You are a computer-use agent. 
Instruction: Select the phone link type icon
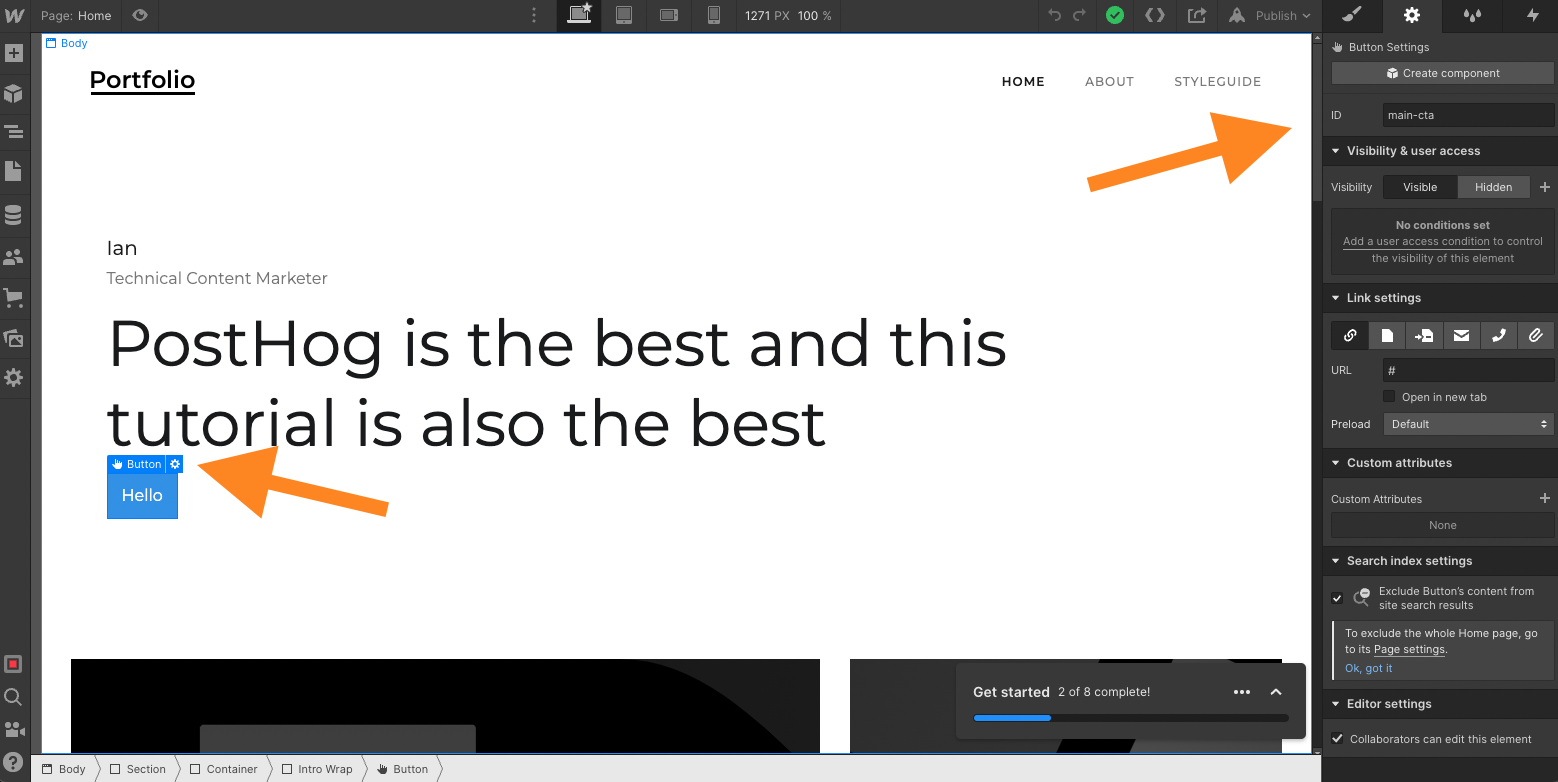pos(1498,336)
